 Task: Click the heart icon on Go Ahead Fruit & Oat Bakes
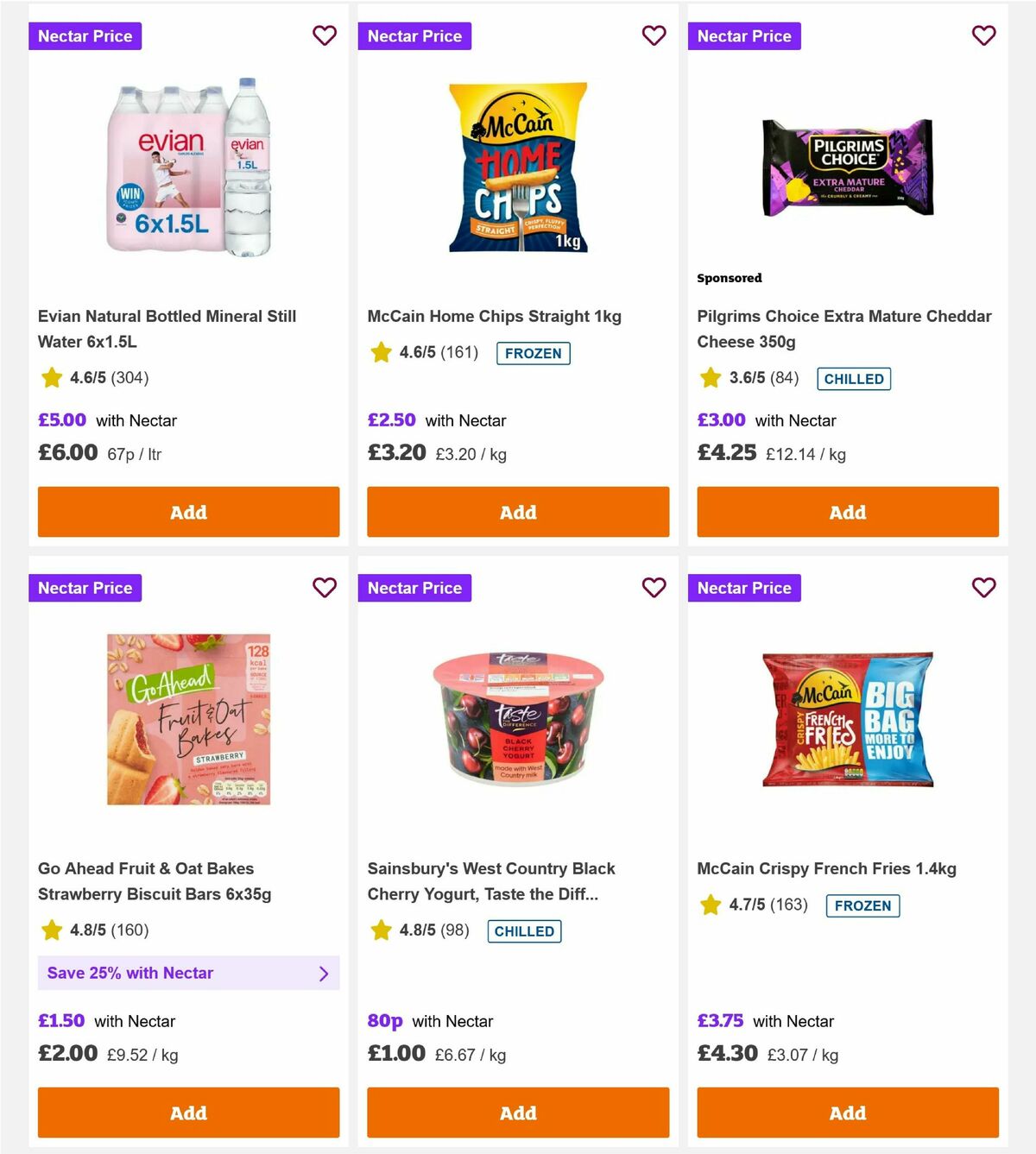click(325, 588)
